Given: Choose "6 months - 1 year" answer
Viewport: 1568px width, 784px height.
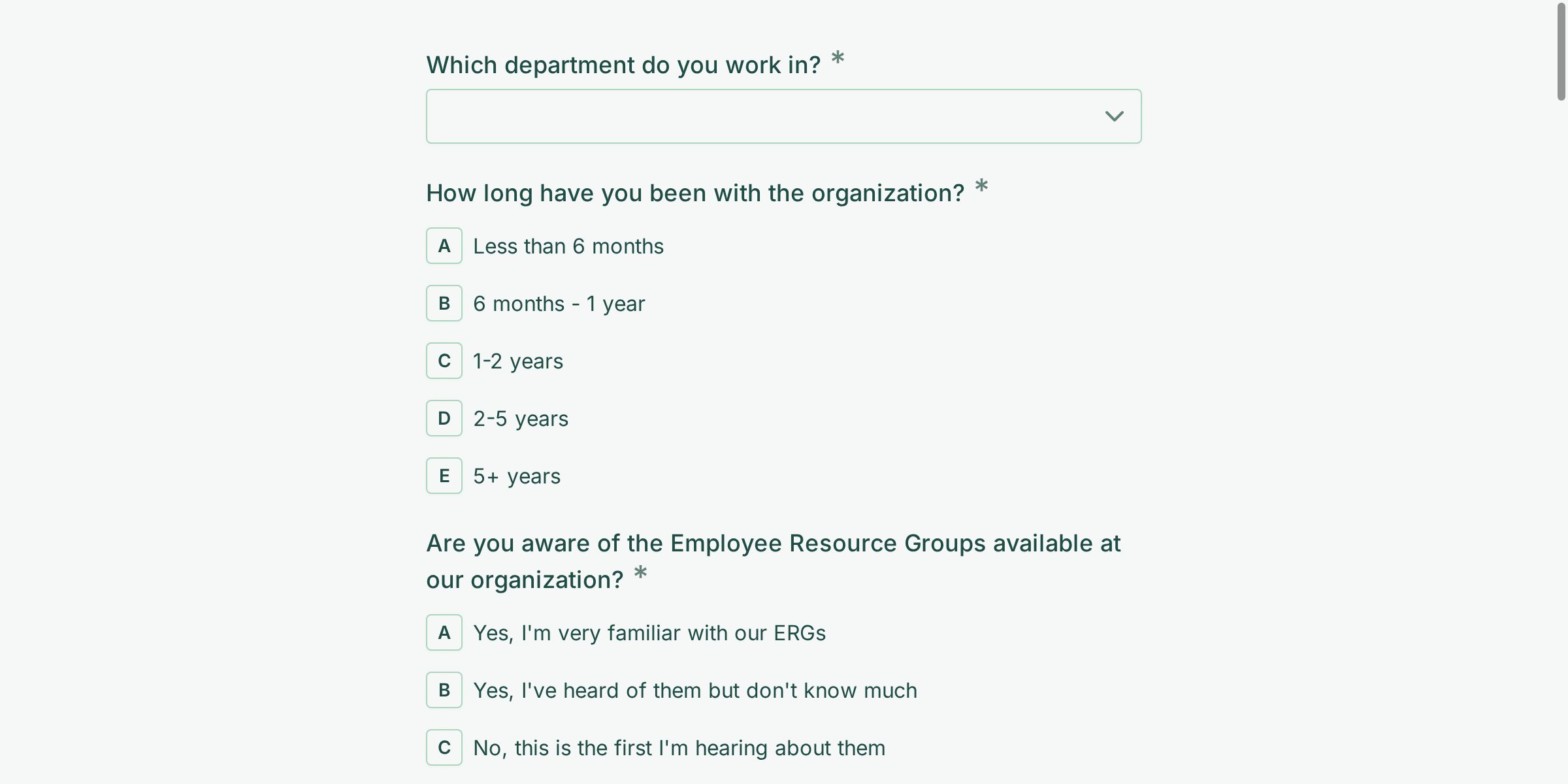Looking at the screenshot, I should [x=559, y=303].
